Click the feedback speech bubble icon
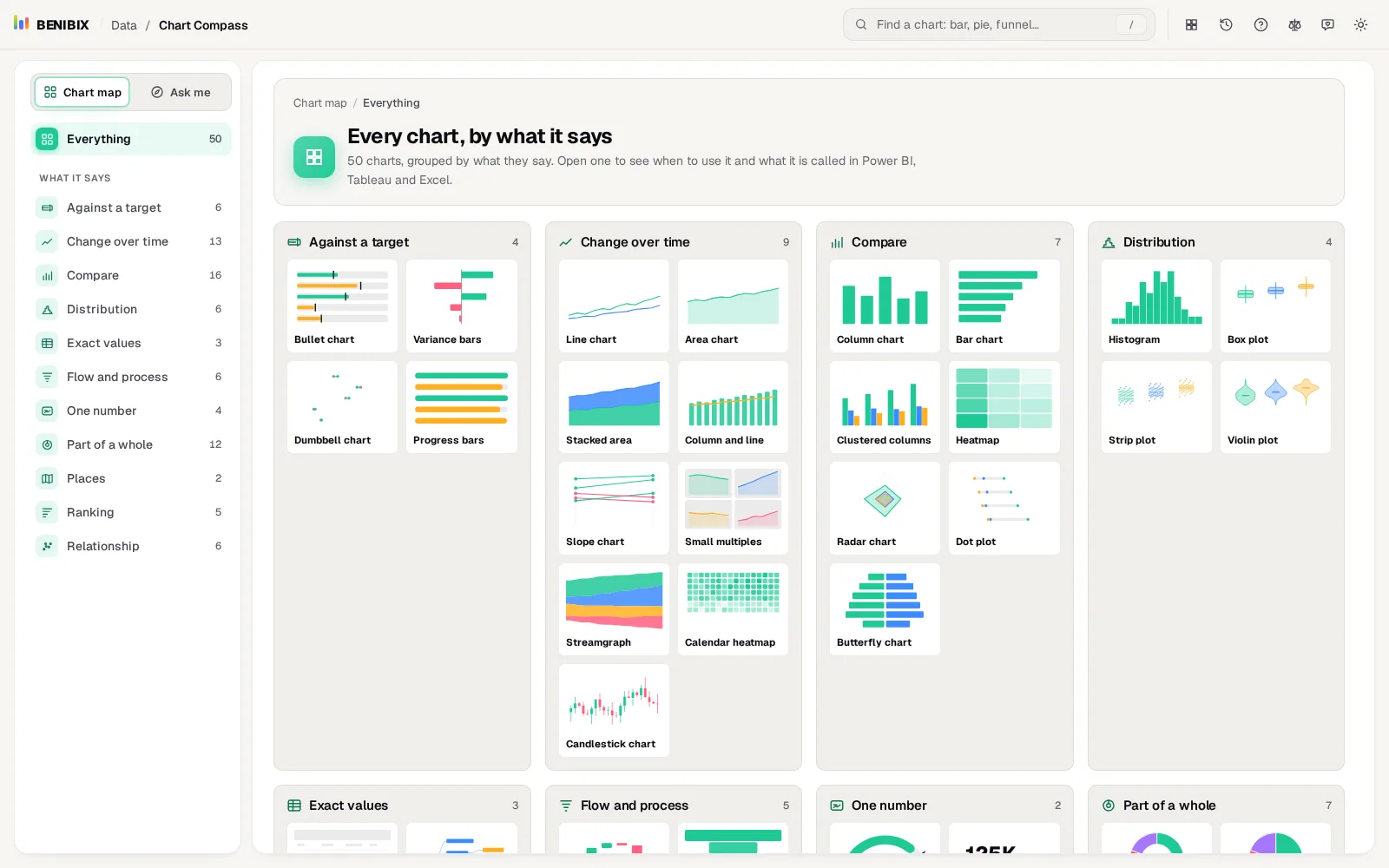Screen dimensions: 1389x868 pos(1327,25)
